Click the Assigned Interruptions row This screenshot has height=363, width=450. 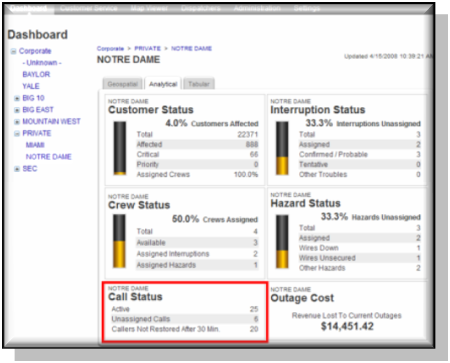tap(197, 254)
